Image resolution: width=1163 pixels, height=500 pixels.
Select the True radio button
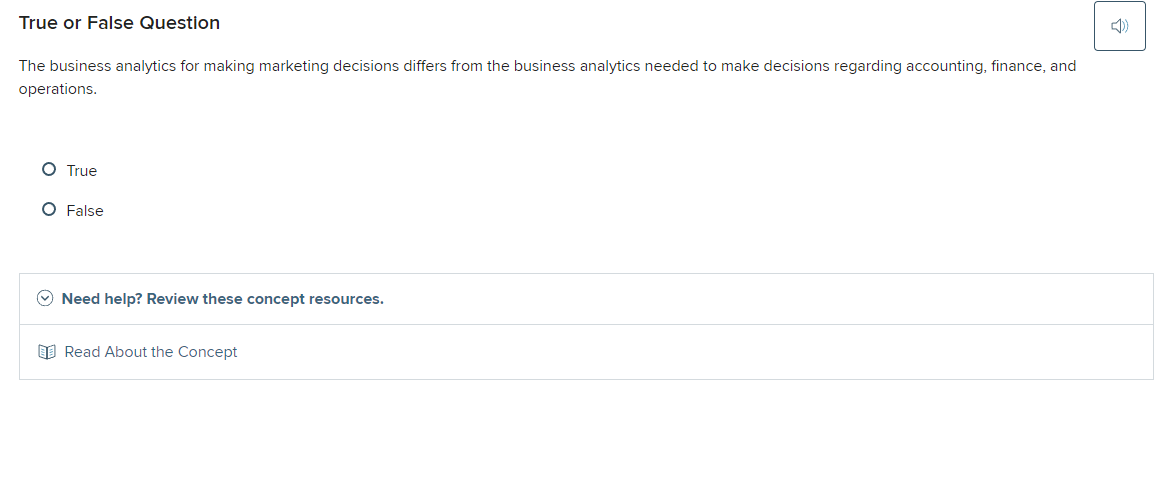(49, 170)
